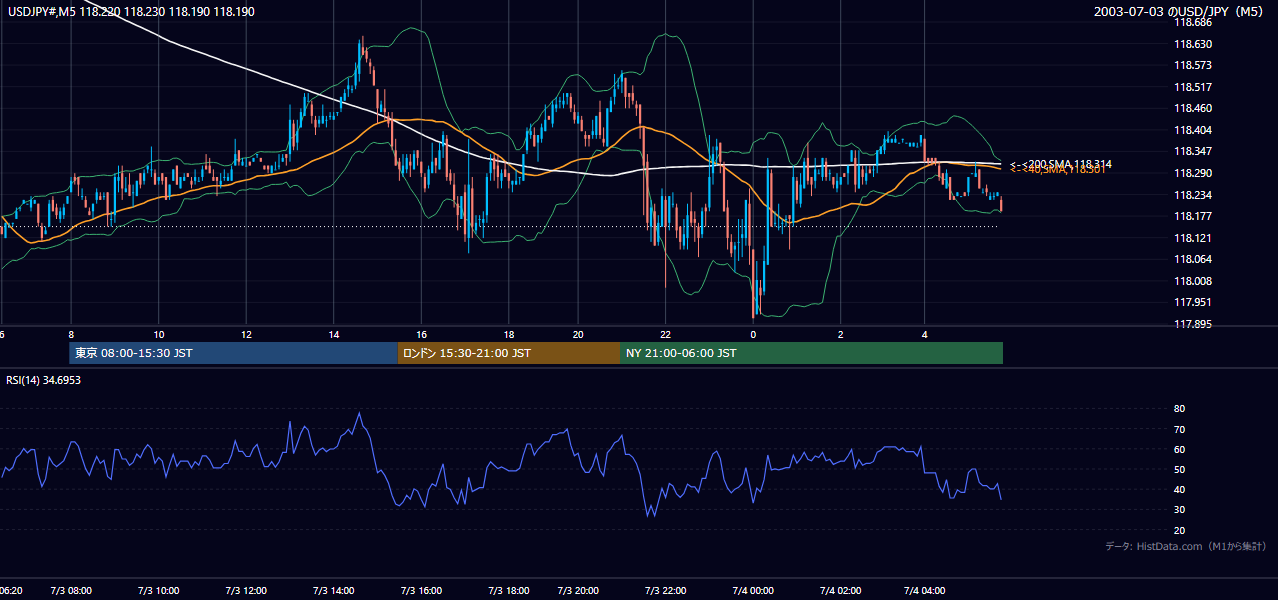Click price axis label 118.121

pos(1193,238)
